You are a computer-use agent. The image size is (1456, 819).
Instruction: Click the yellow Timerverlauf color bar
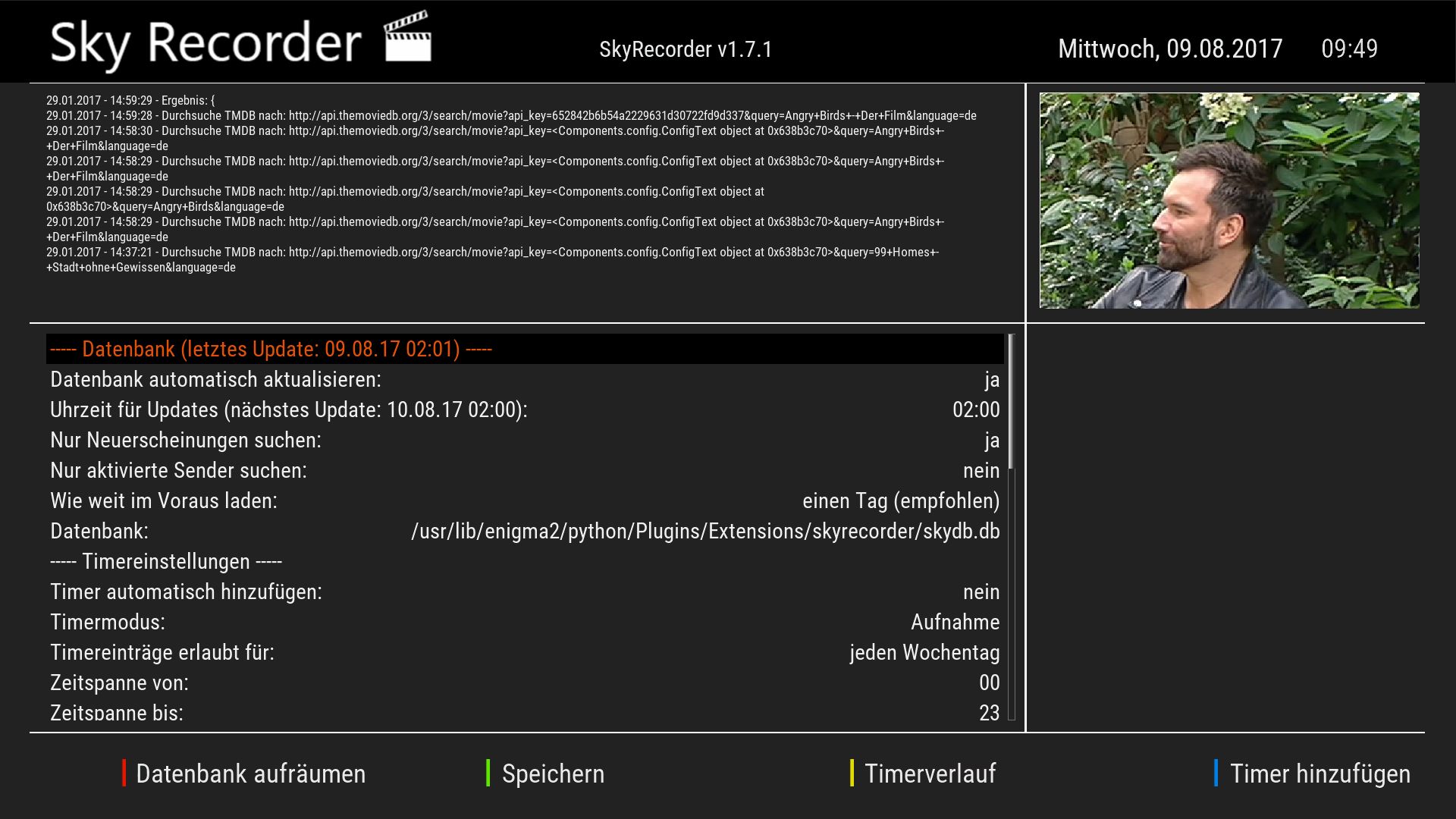point(852,773)
